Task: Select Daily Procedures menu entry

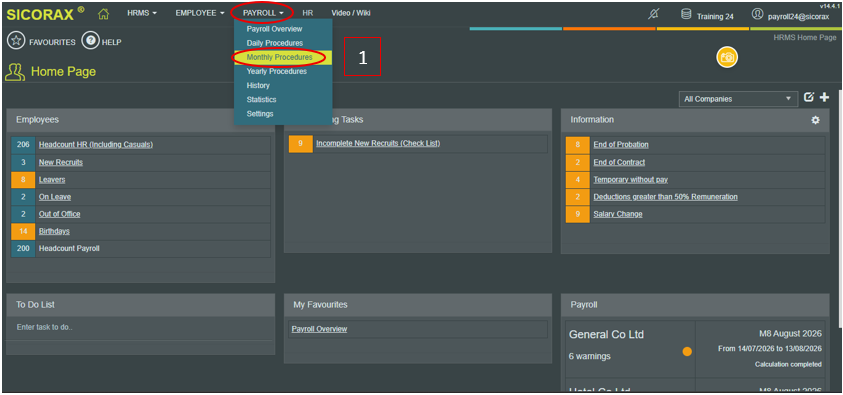Action: coord(275,43)
